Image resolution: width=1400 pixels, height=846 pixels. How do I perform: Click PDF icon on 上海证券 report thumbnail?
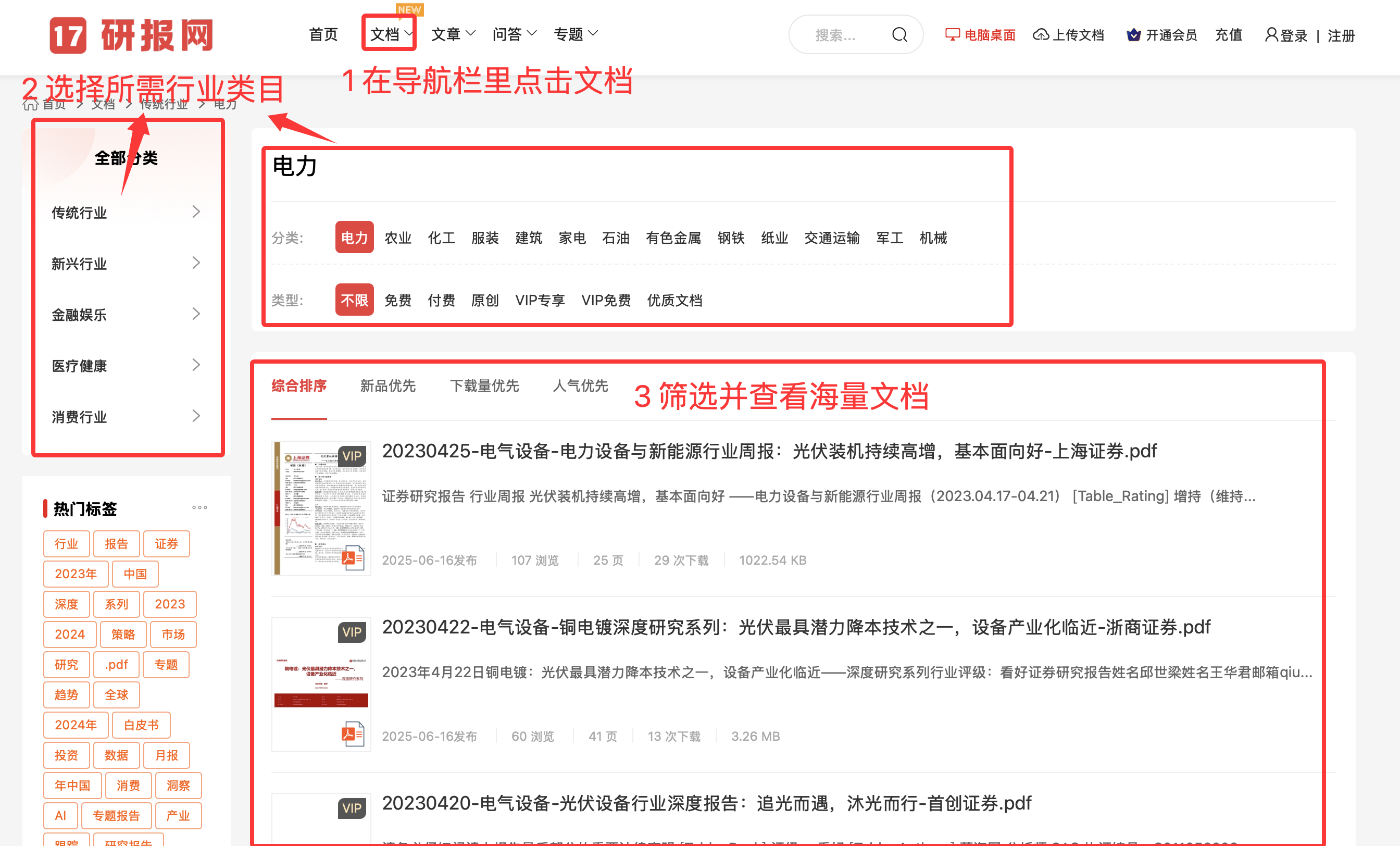(x=353, y=558)
